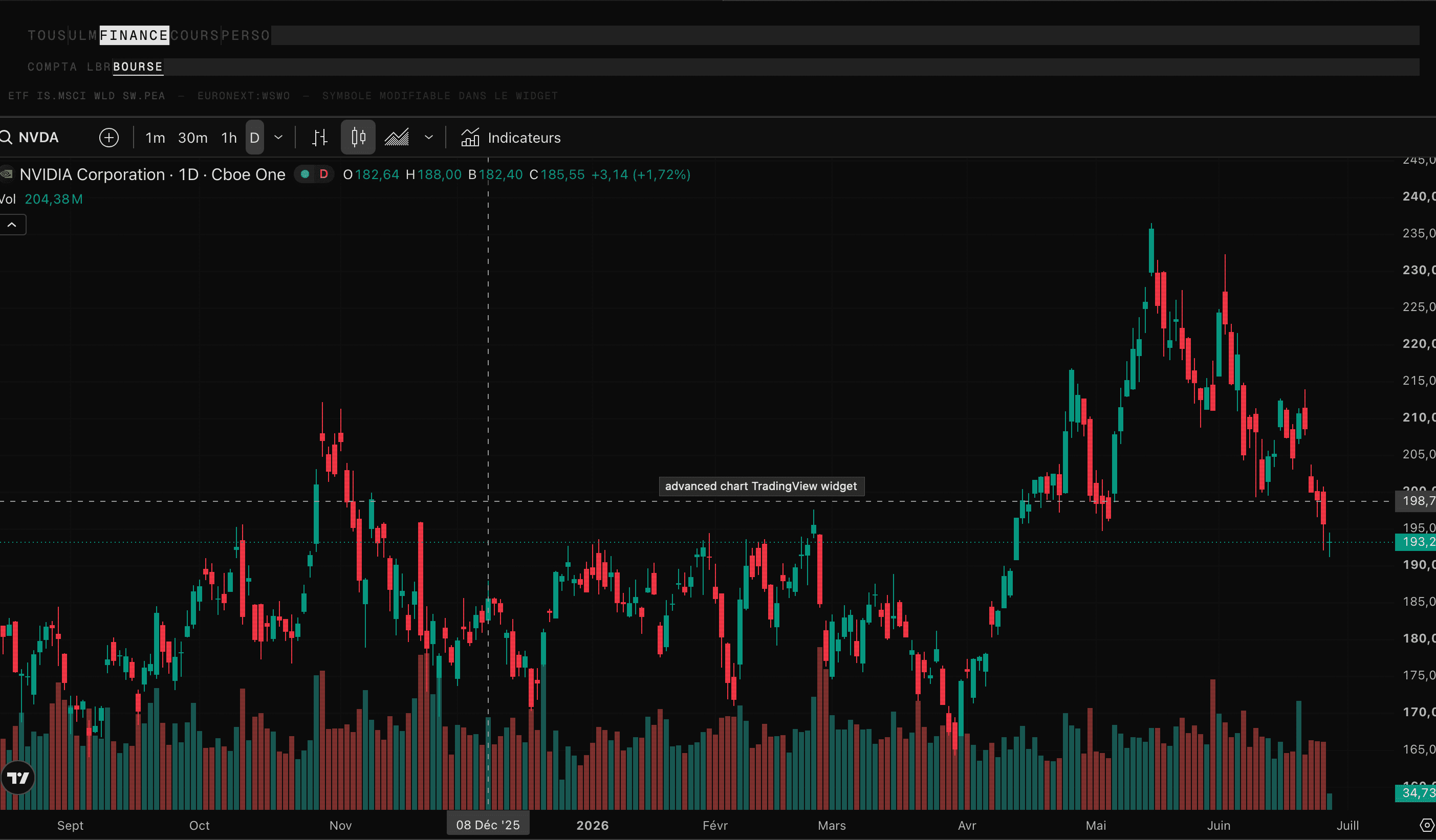The width and height of the screenshot is (1436, 840).
Task: Select the 30m interval button
Action: point(192,137)
